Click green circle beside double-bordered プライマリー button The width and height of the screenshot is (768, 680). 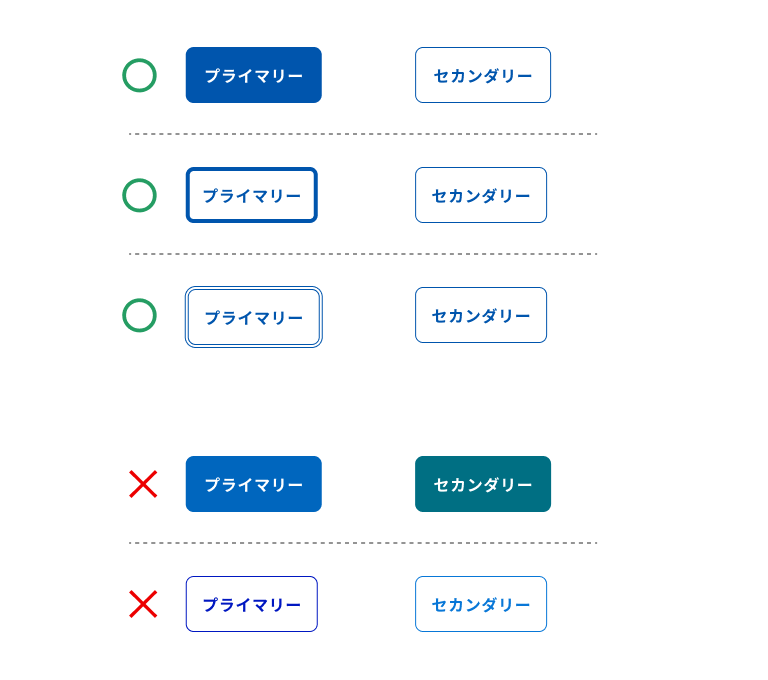(139, 315)
